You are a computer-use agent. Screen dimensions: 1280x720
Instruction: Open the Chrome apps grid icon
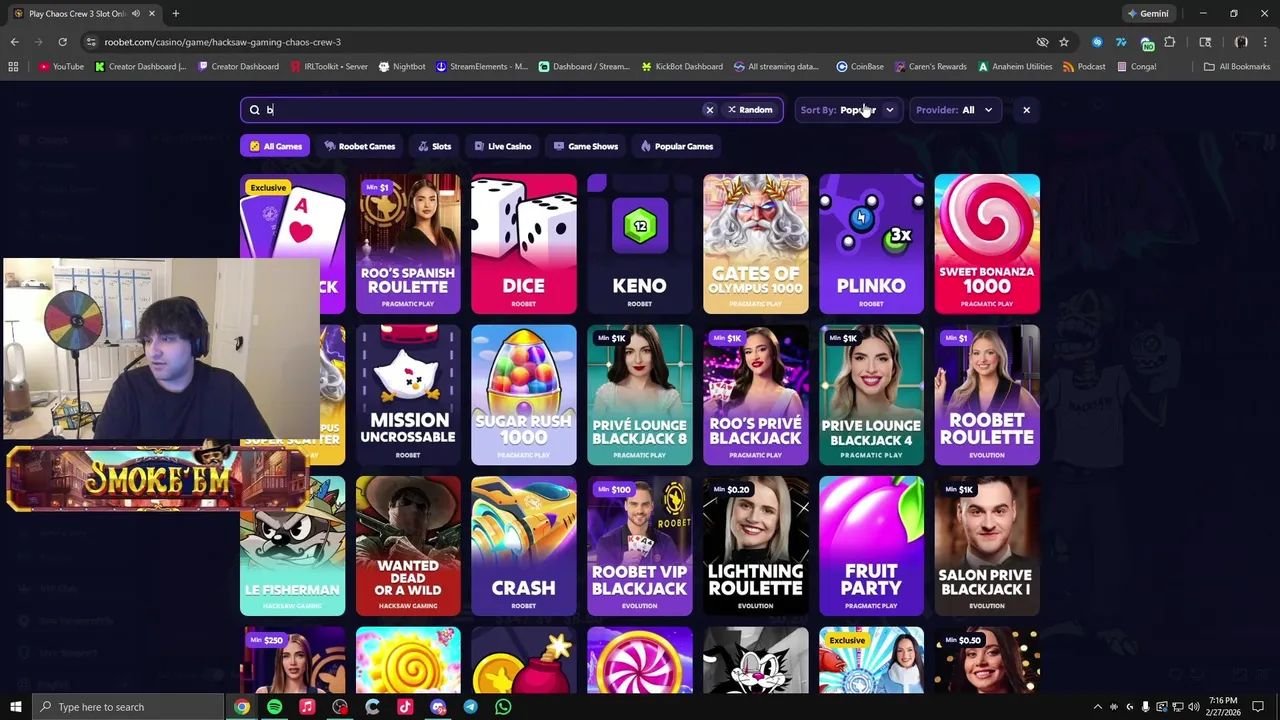[x=13, y=67]
